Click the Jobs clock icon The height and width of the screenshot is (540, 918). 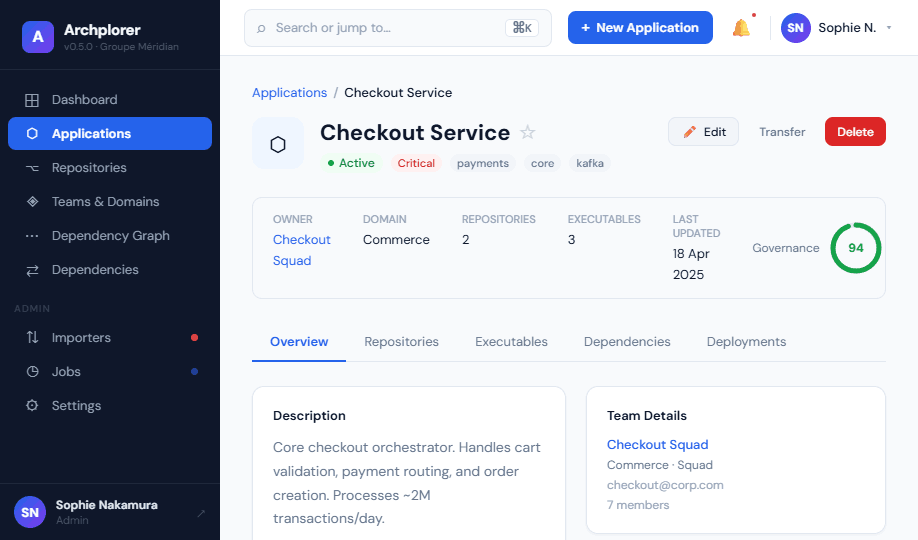pyautogui.click(x=32, y=371)
